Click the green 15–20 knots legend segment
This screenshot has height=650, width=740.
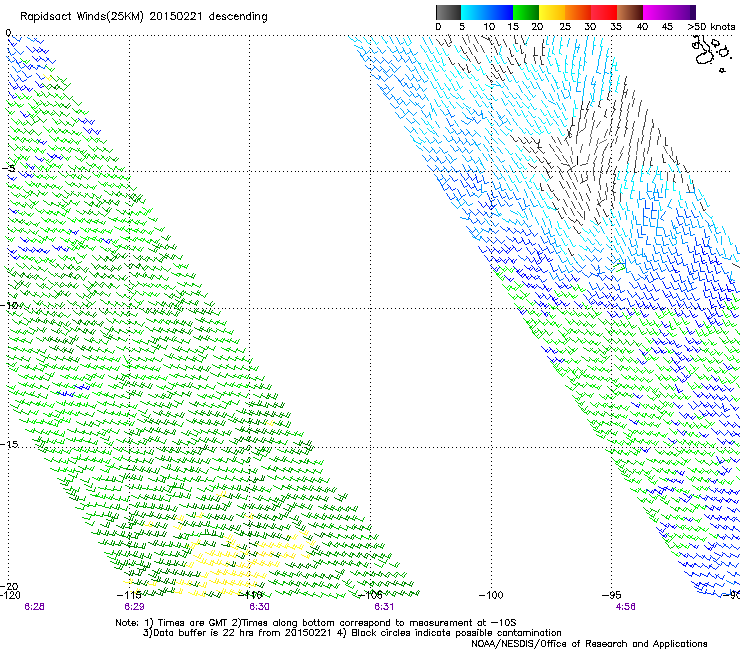[526, 12]
